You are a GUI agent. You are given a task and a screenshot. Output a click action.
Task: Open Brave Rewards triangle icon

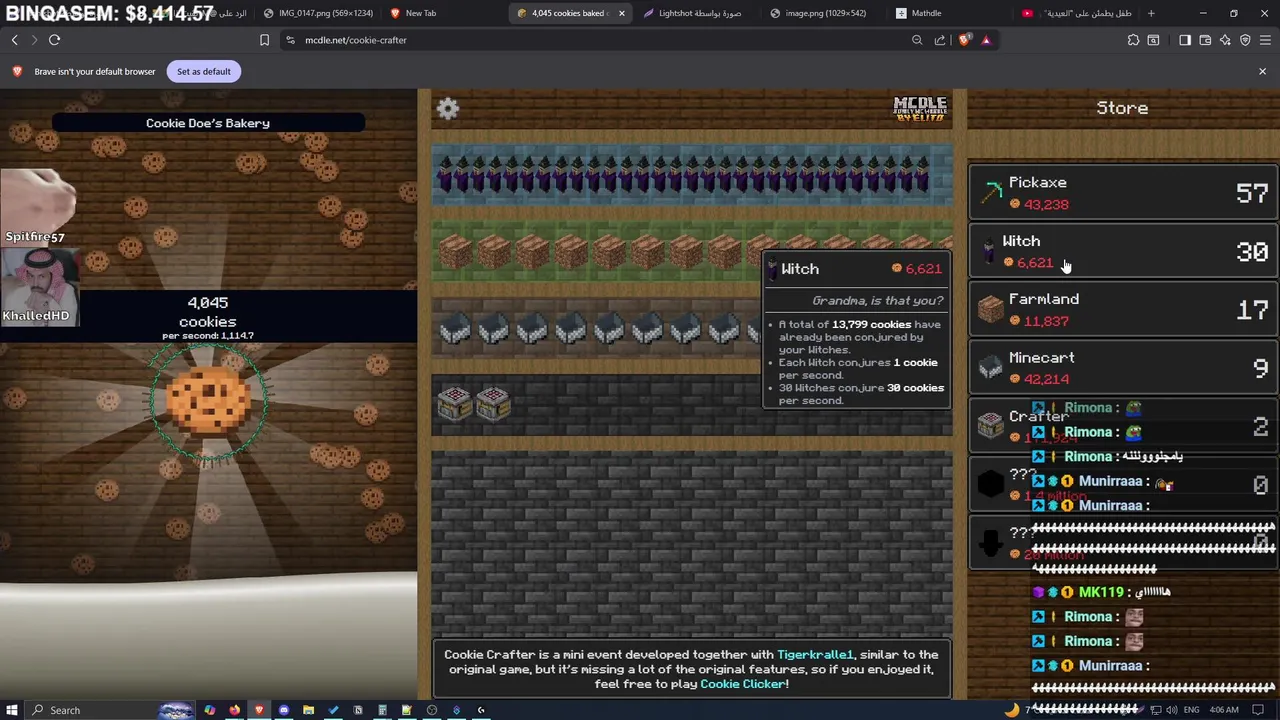pyautogui.click(x=986, y=40)
